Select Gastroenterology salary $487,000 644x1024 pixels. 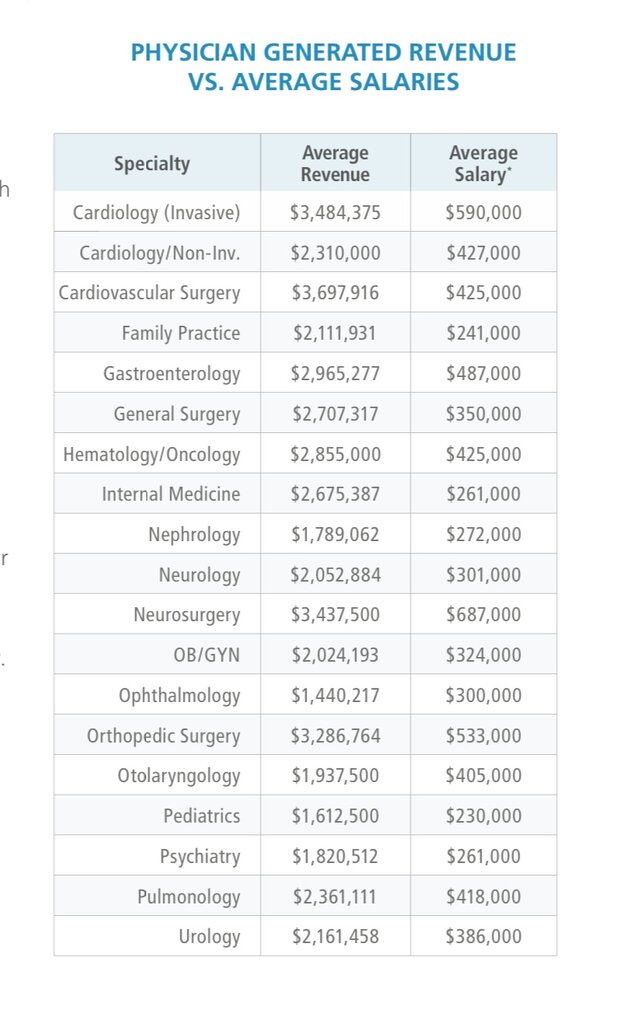tap(483, 374)
